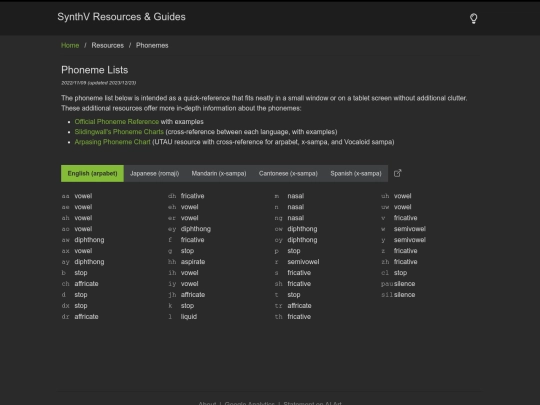The width and height of the screenshot is (540, 405).
Task: Click the 'dx stop' phoneme row
Action: (x=74, y=306)
